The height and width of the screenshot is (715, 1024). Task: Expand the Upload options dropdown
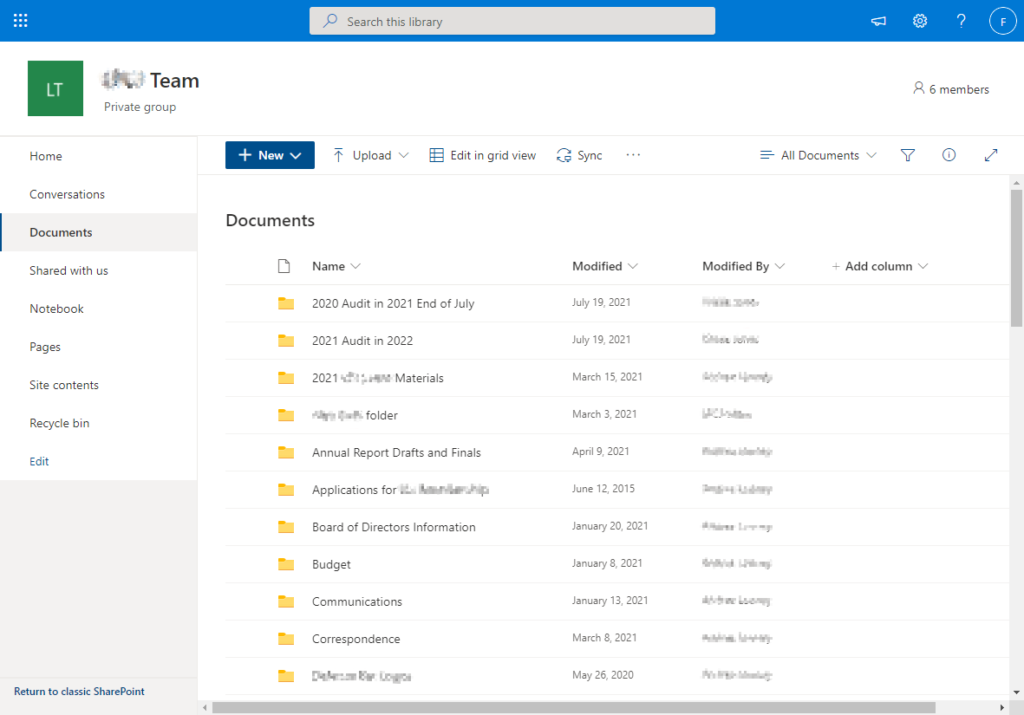click(370, 155)
